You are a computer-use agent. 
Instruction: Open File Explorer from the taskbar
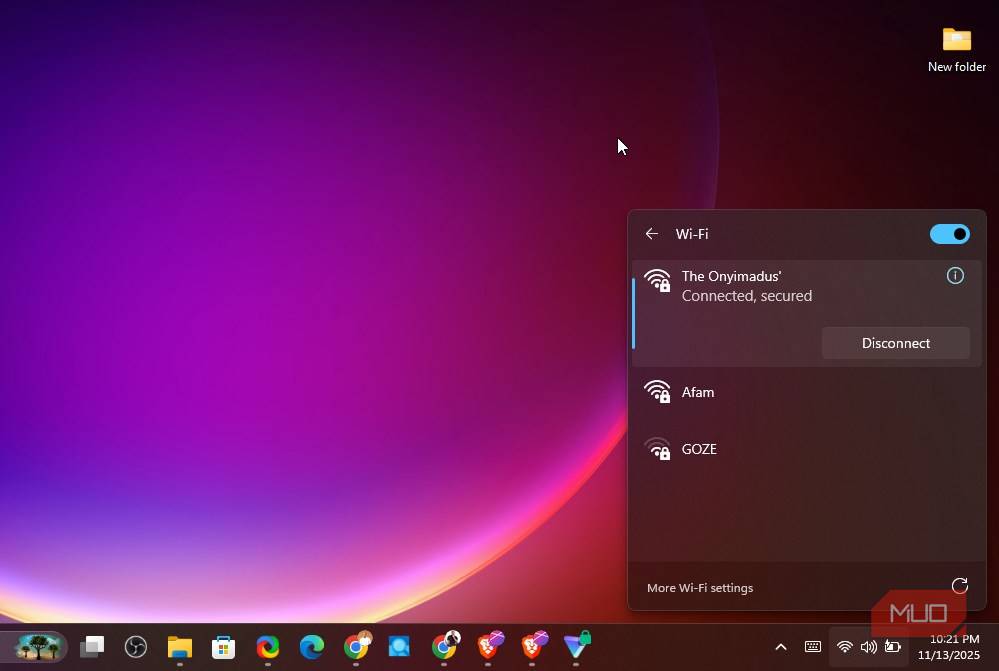[180, 647]
